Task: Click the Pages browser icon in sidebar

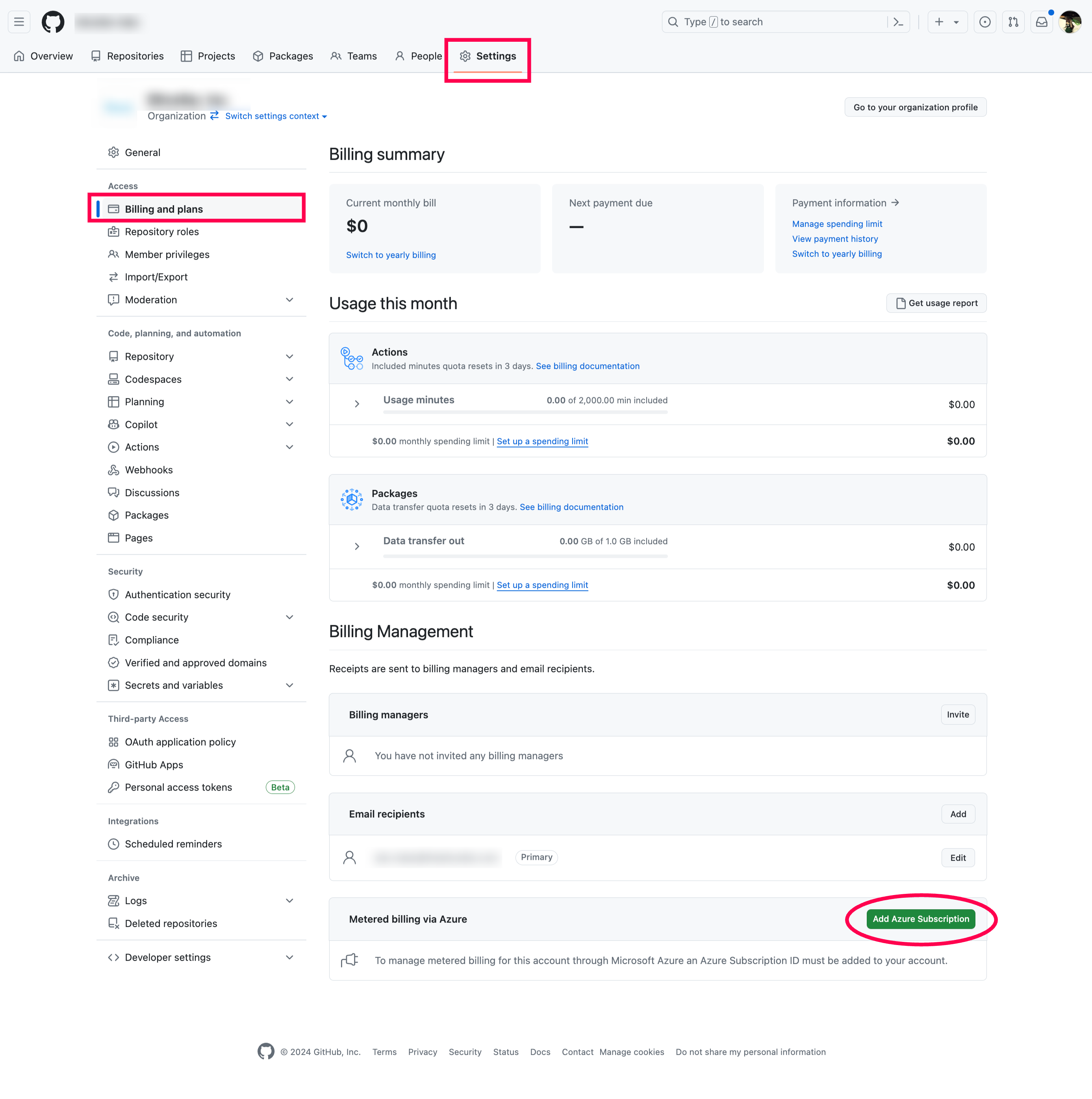Action: click(114, 538)
